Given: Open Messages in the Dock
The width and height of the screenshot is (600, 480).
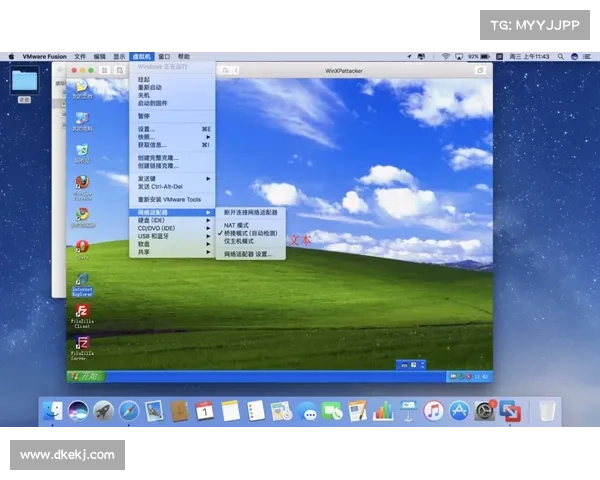Looking at the screenshot, I should tap(307, 411).
